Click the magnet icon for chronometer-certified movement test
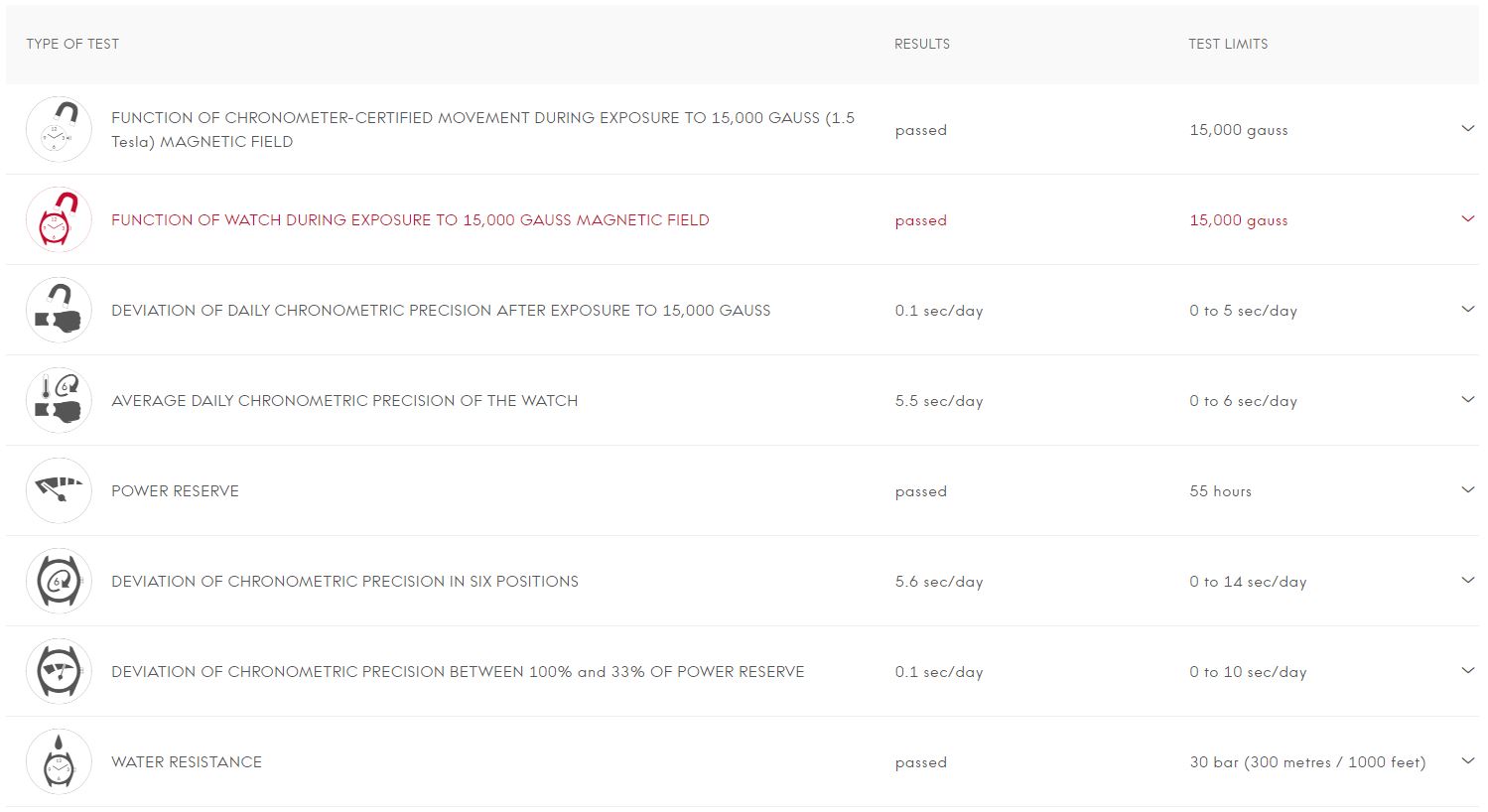The width and height of the screenshot is (1488, 812). pyautogui.click(x=59, y=130)
